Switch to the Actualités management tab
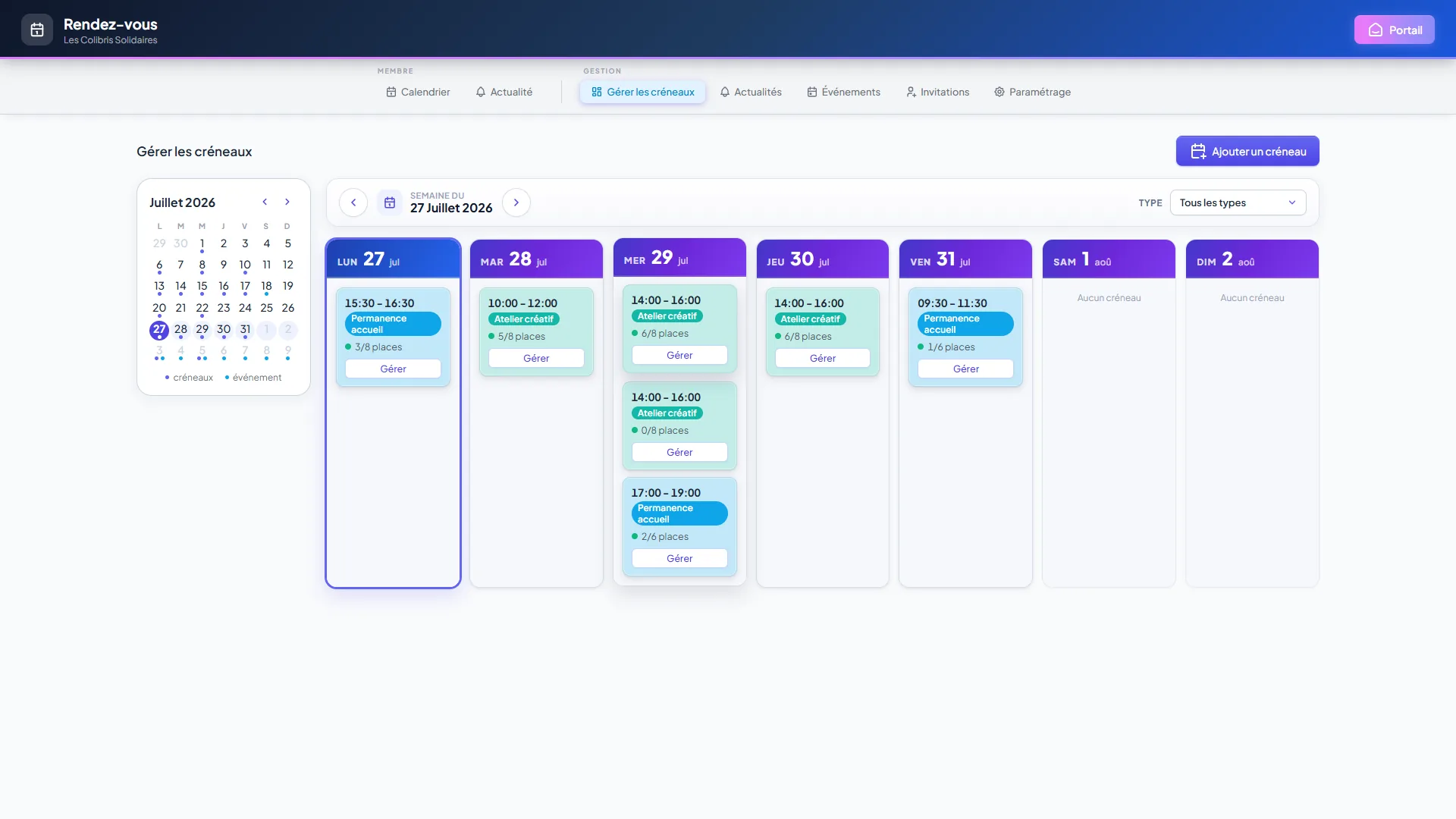 click(751, 93)
